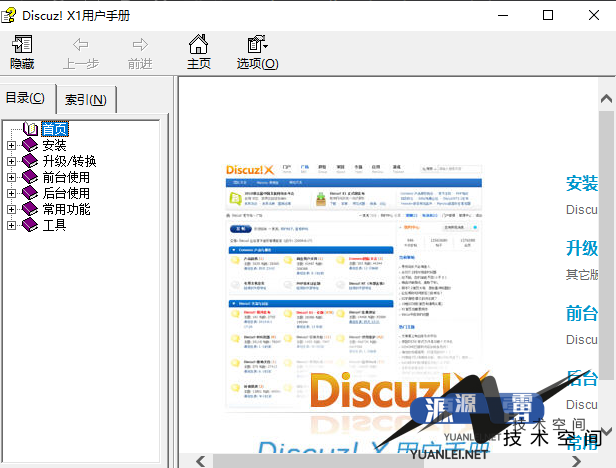Open the 安装 link in content pane

click(582, 184)
